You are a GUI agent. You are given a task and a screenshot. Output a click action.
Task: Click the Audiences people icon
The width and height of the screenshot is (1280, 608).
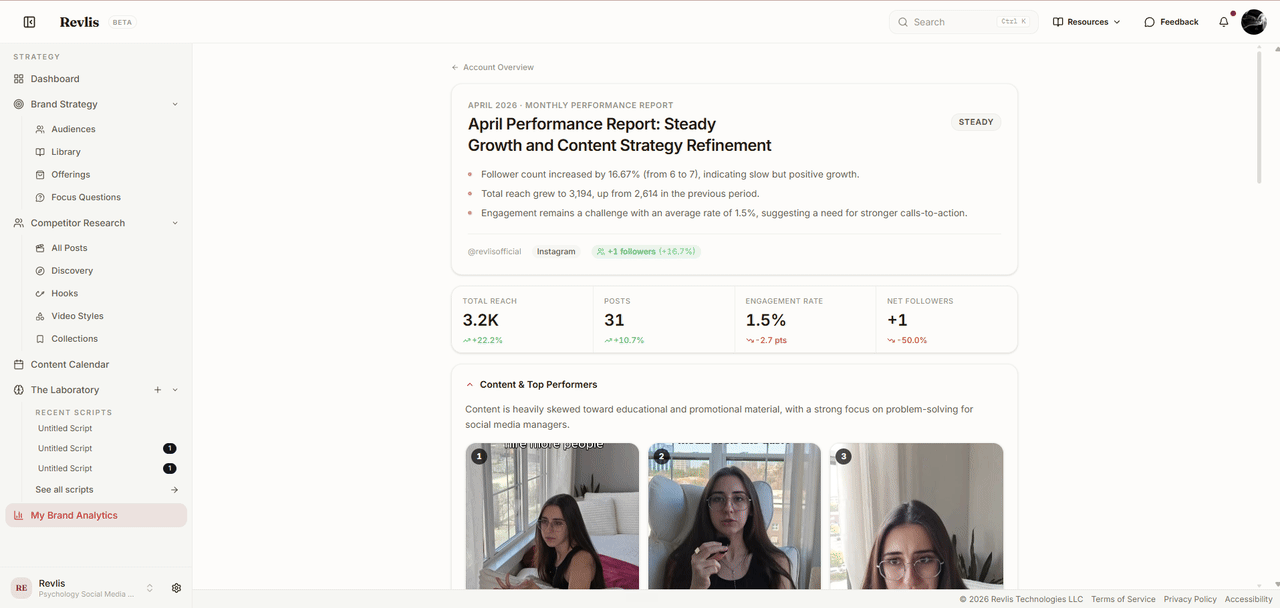(x=40, y=129)
